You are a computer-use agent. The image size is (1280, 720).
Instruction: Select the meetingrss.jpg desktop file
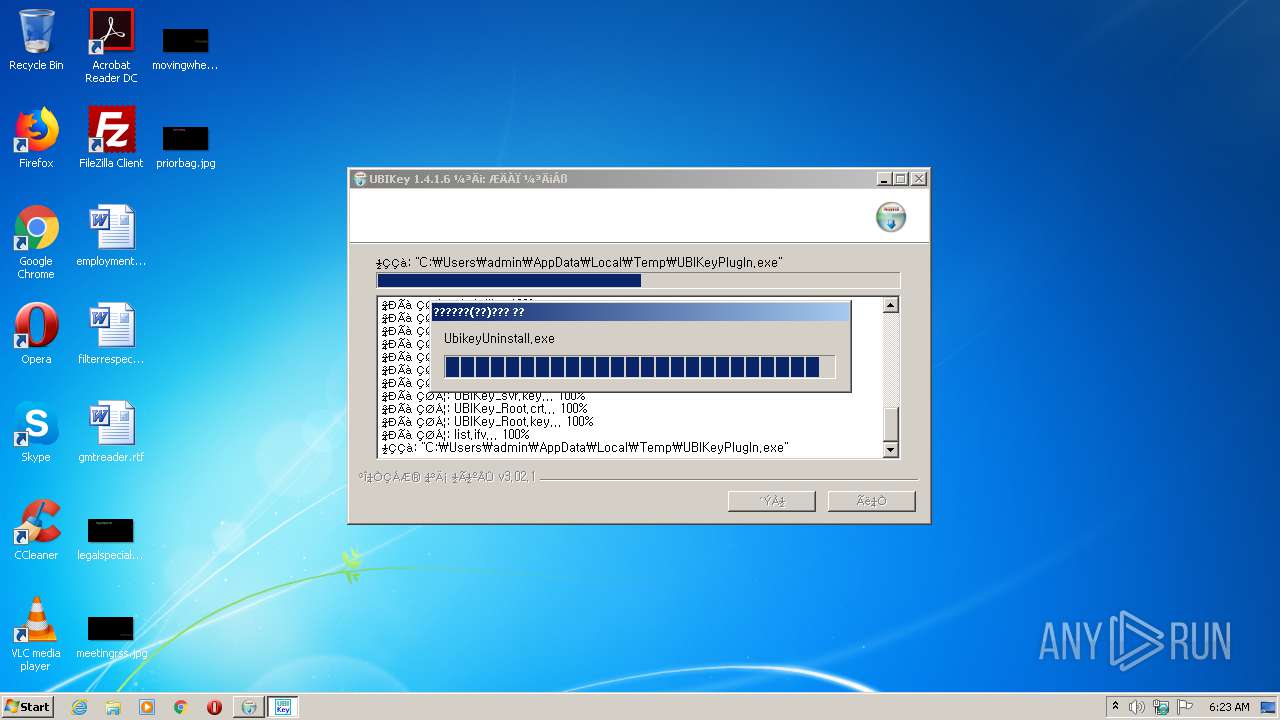111,636
